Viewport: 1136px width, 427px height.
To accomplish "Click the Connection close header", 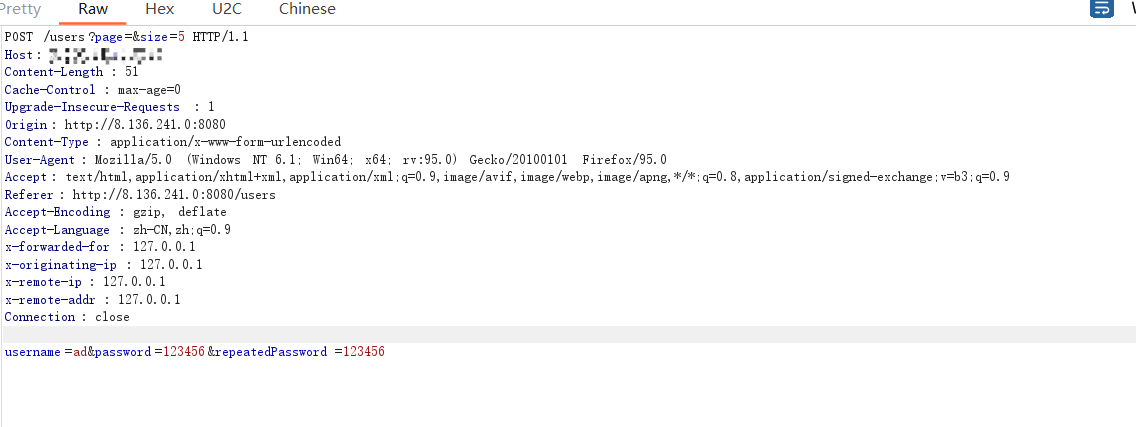I will [x=67, y=317].
